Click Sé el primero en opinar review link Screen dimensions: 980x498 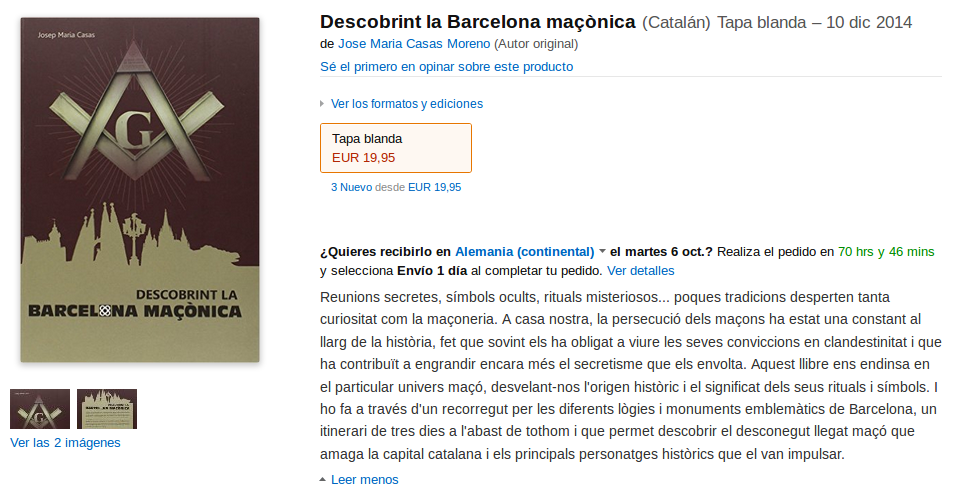446,66
